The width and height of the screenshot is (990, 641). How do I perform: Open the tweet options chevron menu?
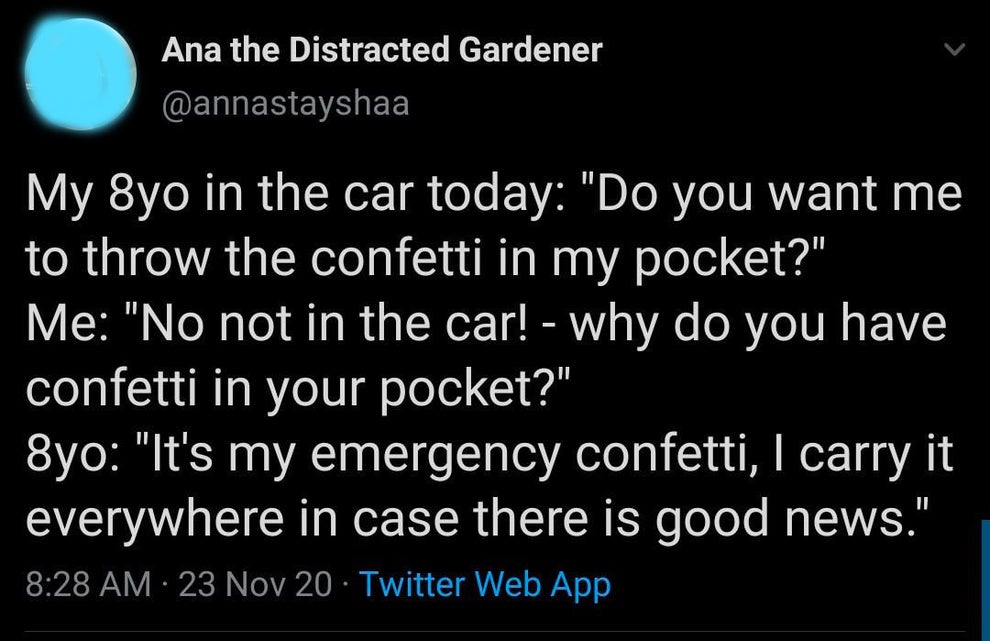[955, 50]
